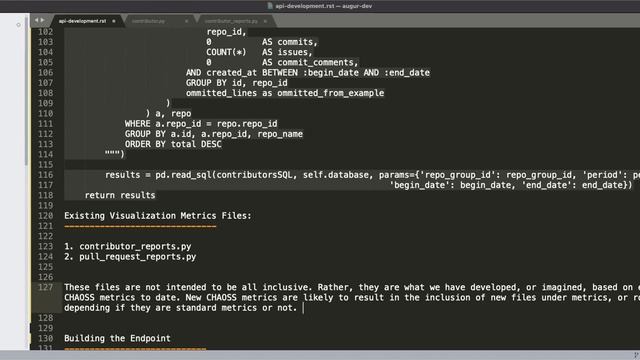Click line number 130 in gutter

pyautogui.click(x=45, y=338)
